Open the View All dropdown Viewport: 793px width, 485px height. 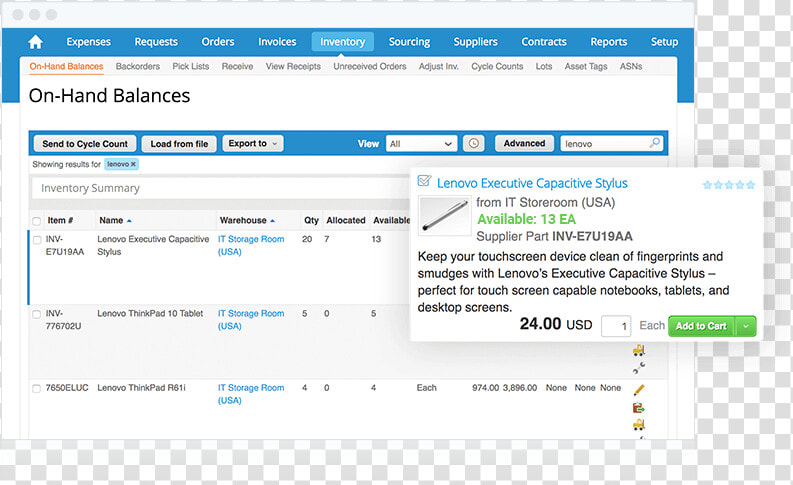[421, 144]
